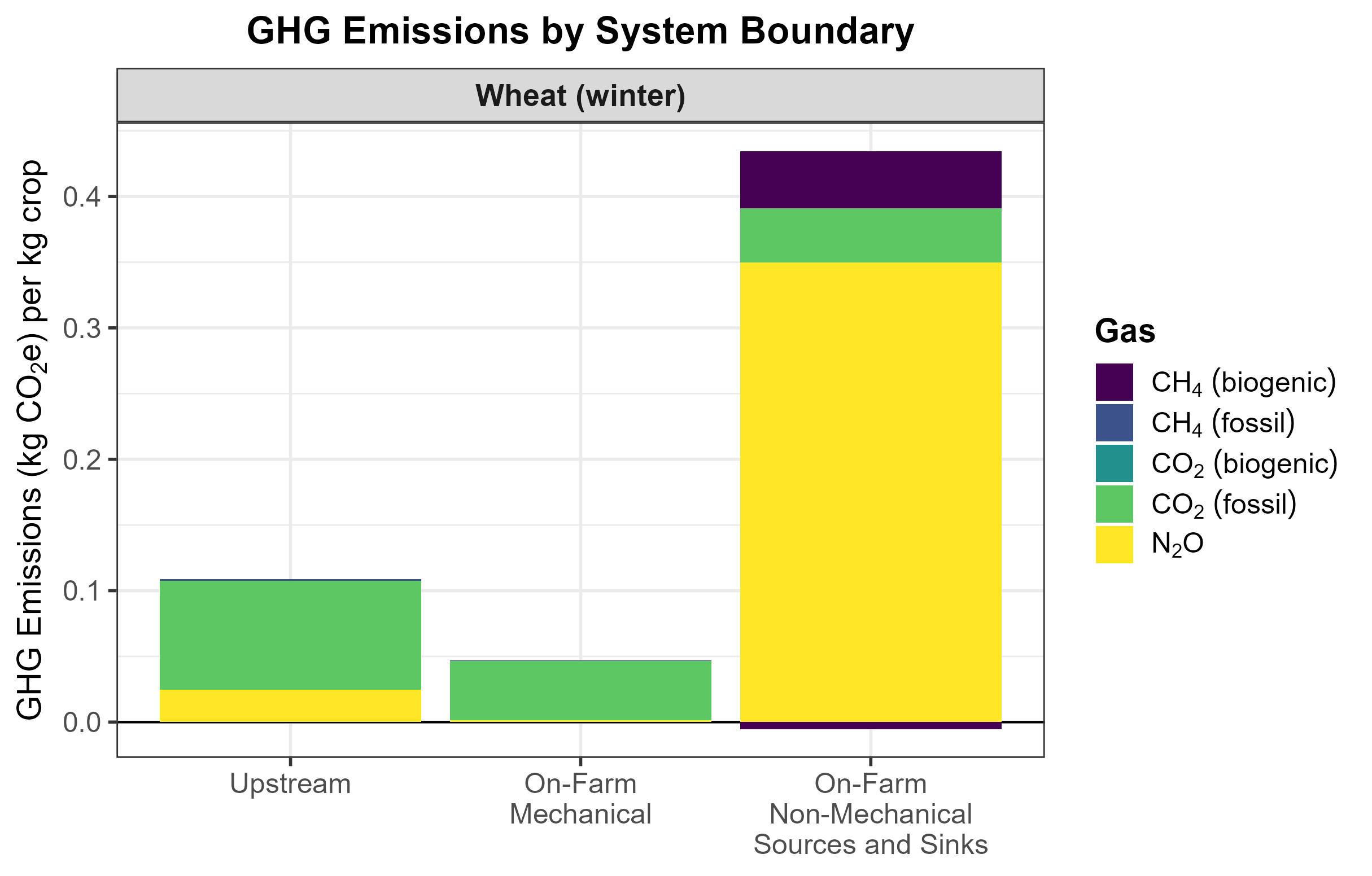
Task: Click the N2O yellow legend swatch
Action: (x=1114, y=545)
